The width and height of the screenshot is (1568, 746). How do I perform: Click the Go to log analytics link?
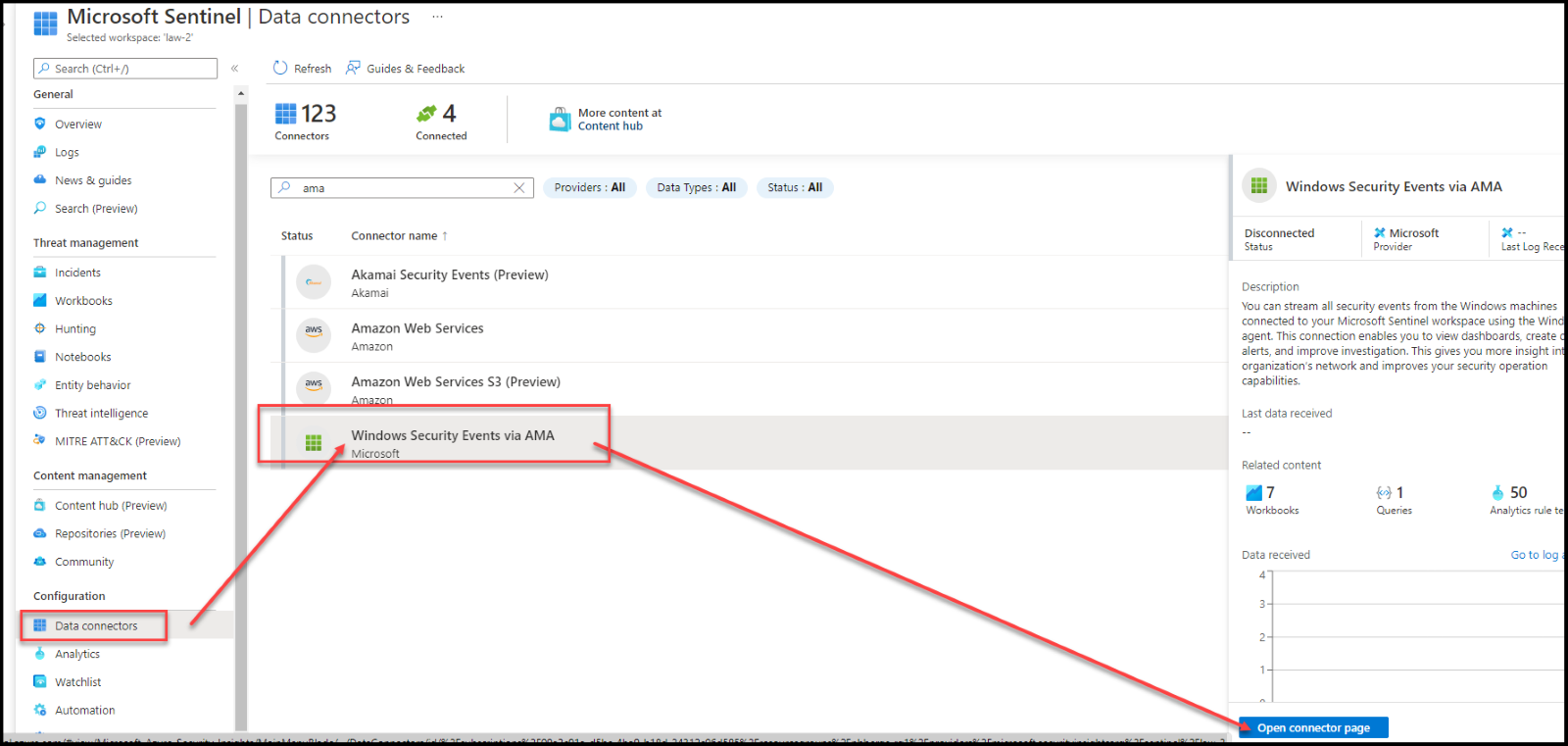tap(1537, 555)
